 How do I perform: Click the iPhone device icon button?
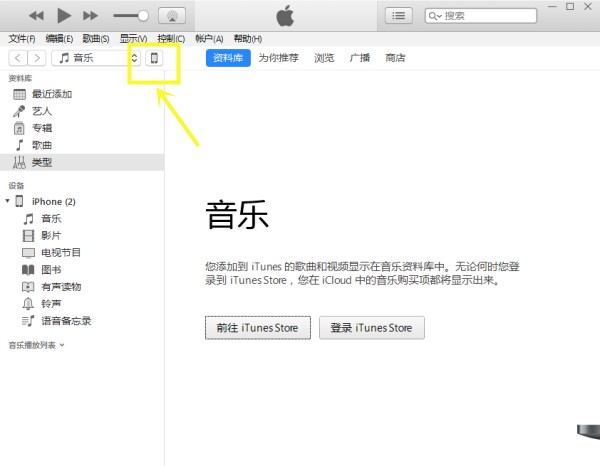pyautogui.click(x=154, y=58)
